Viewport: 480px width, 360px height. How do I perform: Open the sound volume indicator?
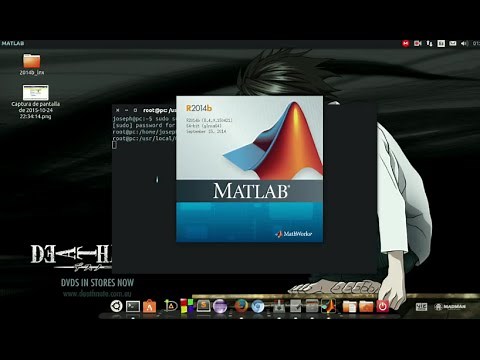pos(464,43)
